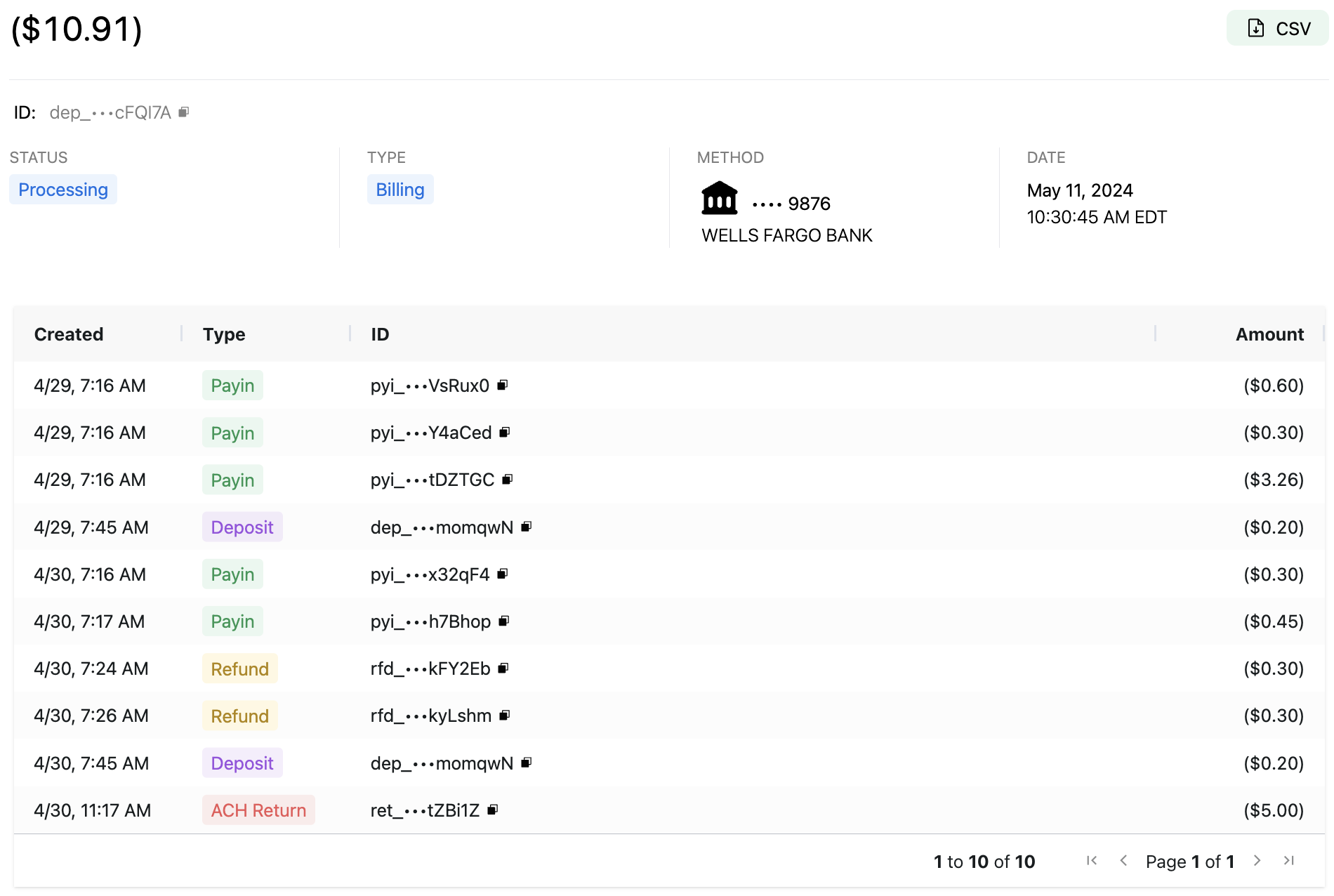The image size is (1334, 896).
Task: Select the date May 11, 2024
Action: pos(1080,190)
